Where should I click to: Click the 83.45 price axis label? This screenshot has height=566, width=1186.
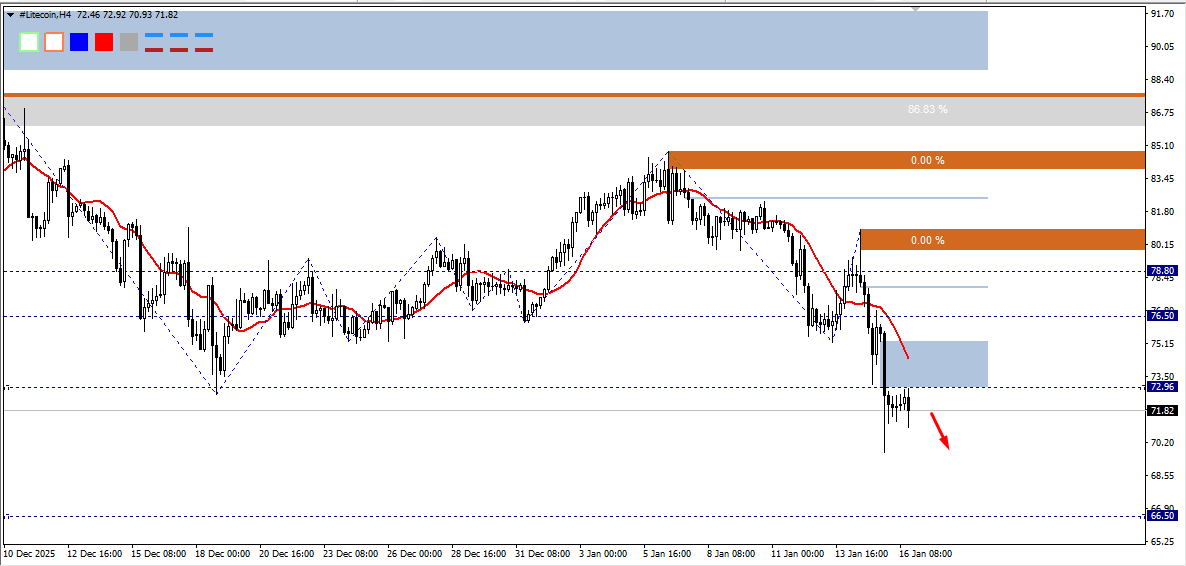click(1162, 179)
